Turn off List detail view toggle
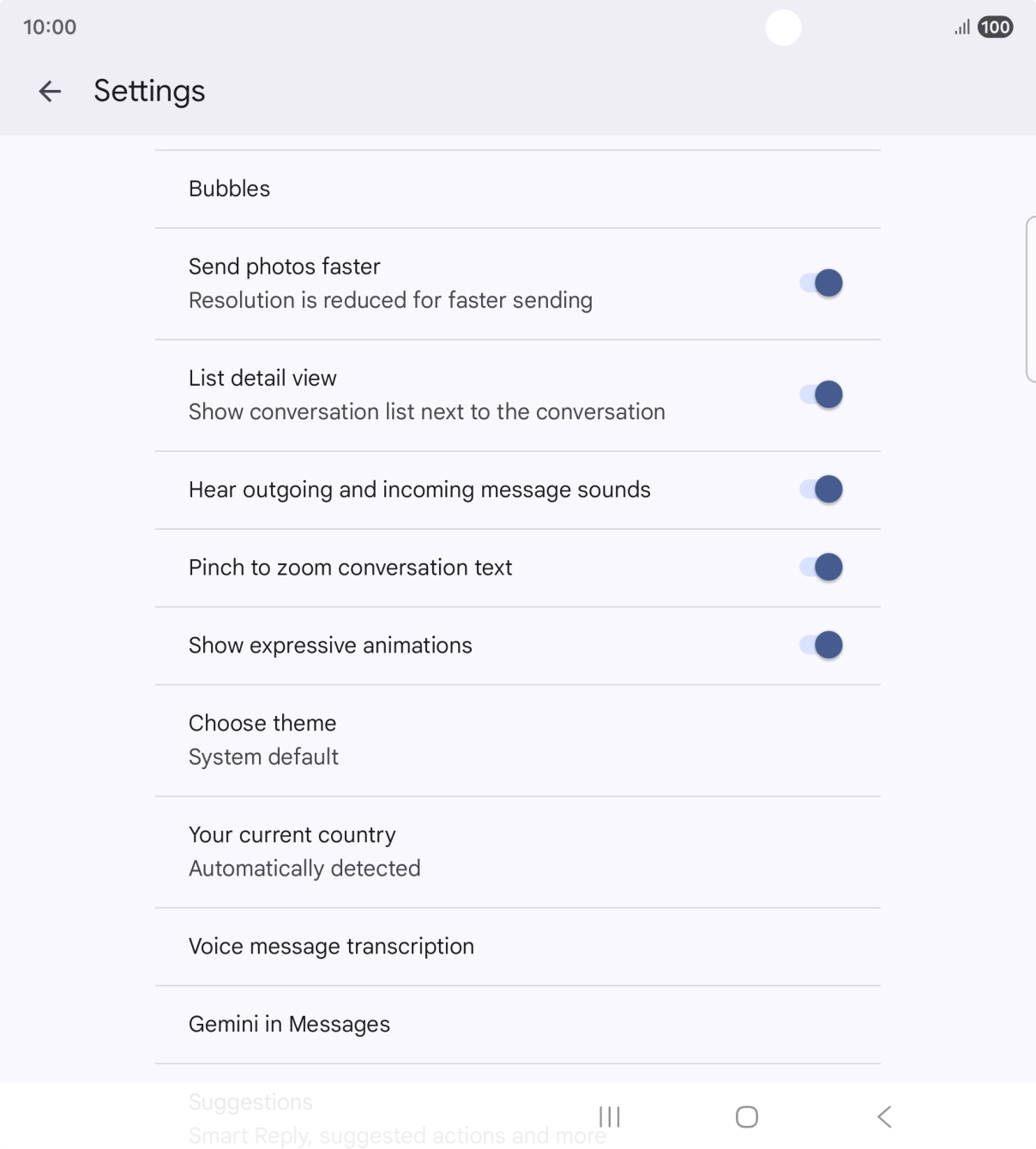 click(x=822, y=394)
